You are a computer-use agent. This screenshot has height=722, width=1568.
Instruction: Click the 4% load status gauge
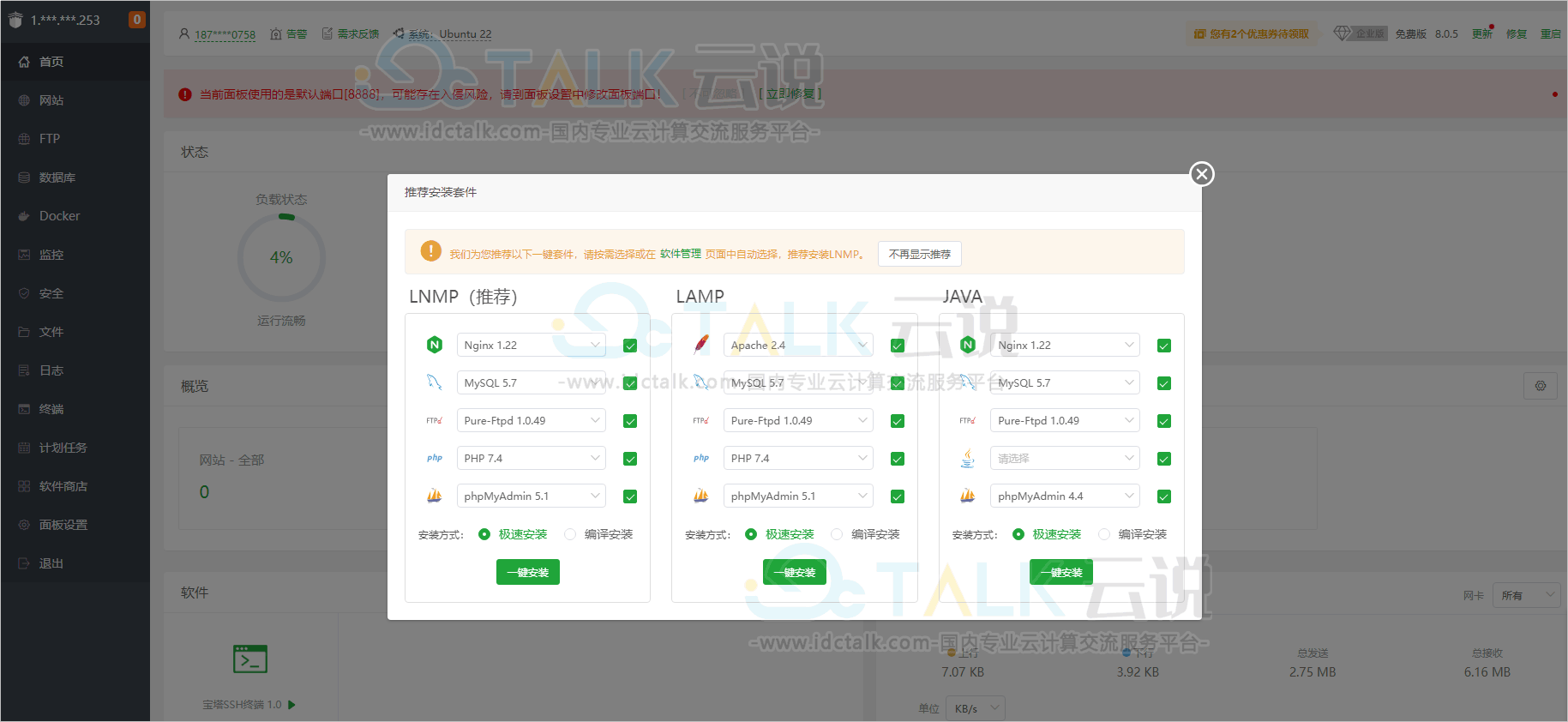pyautogui.click(x=281, y=257)
